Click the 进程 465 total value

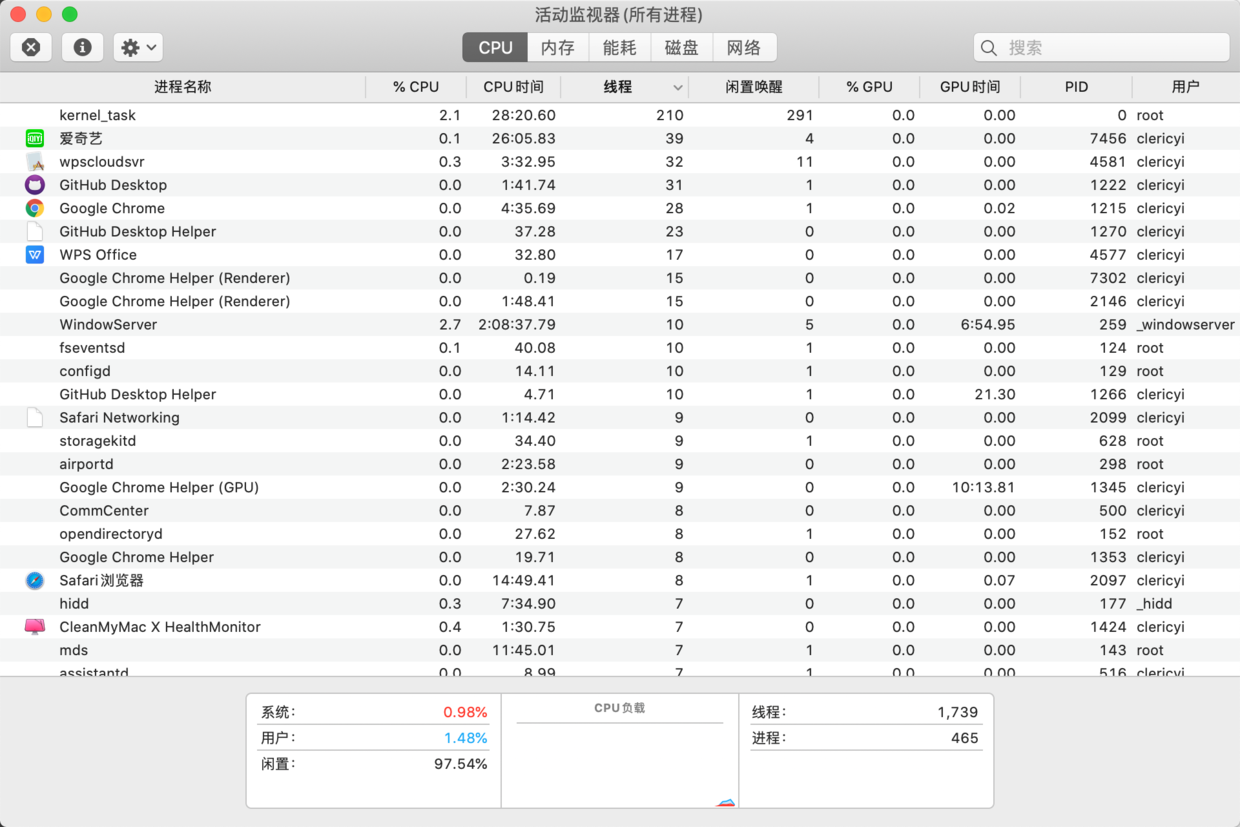[964, 738]
